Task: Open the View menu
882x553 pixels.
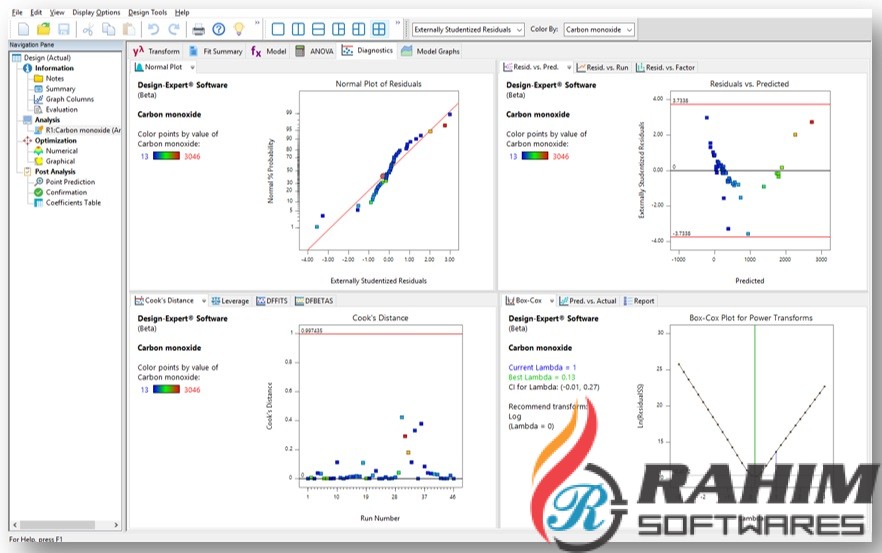Action: (x=57, y=12)
